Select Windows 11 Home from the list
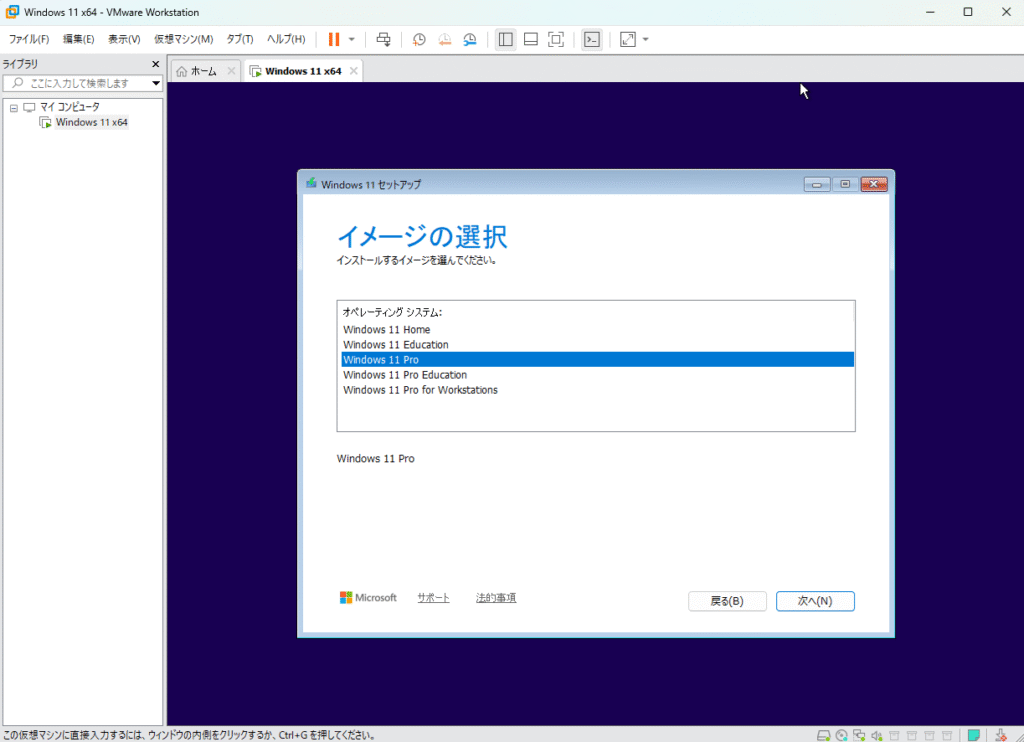This screenshot has width=1024, height=742. pos(387,330)
